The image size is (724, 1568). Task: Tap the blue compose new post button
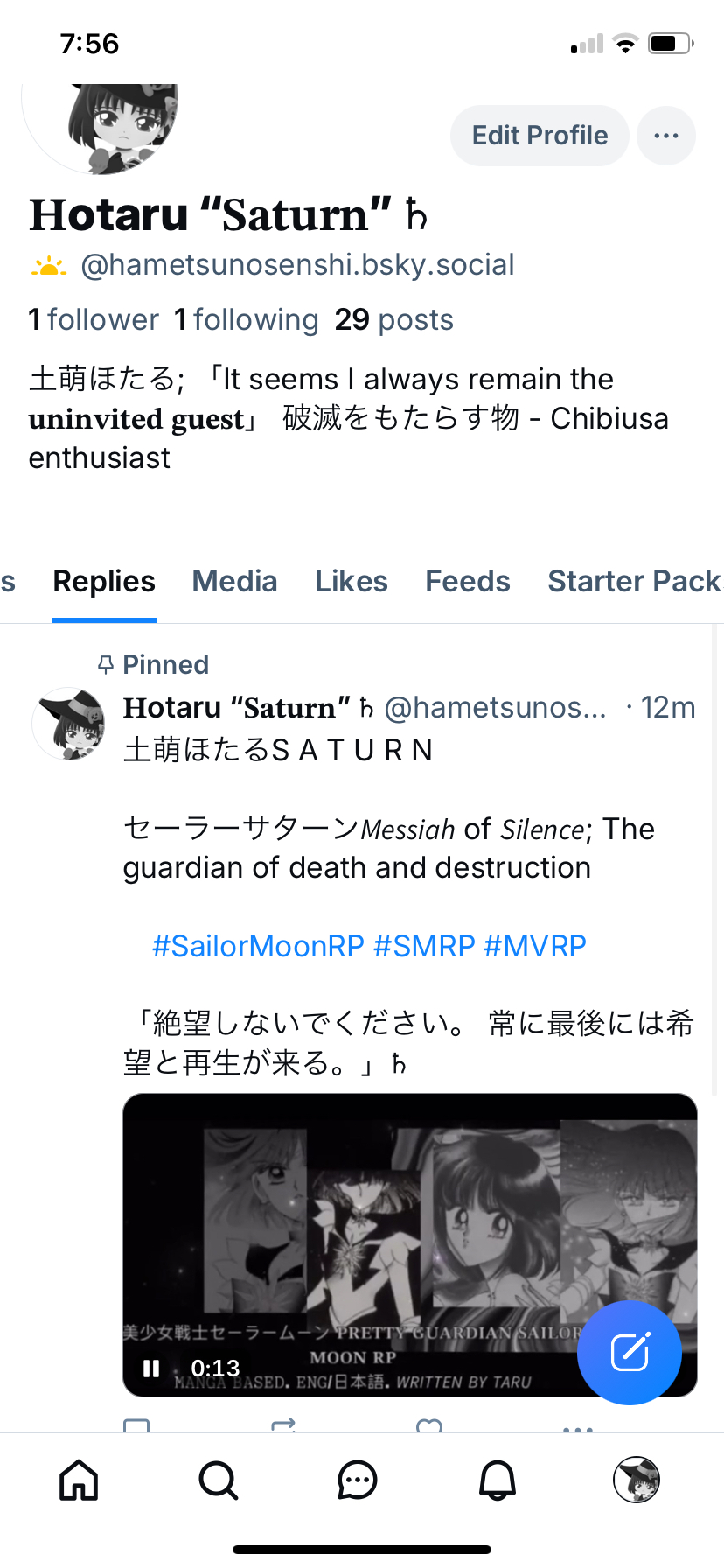629,1352
